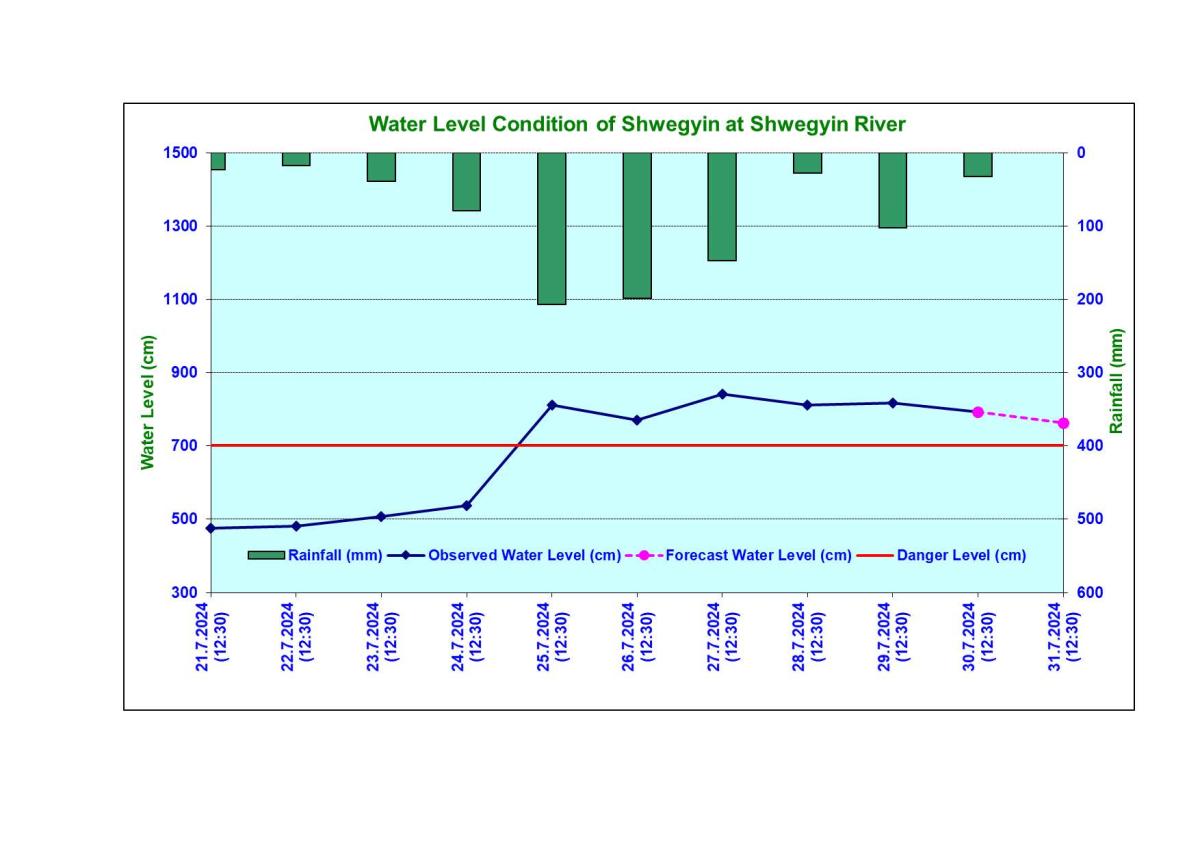The height and width of the screenshot is (849, 1200).
Task: Click the observed water level marker on 24.7.2024
Action: pyautogui.click(x=467, y=505)
